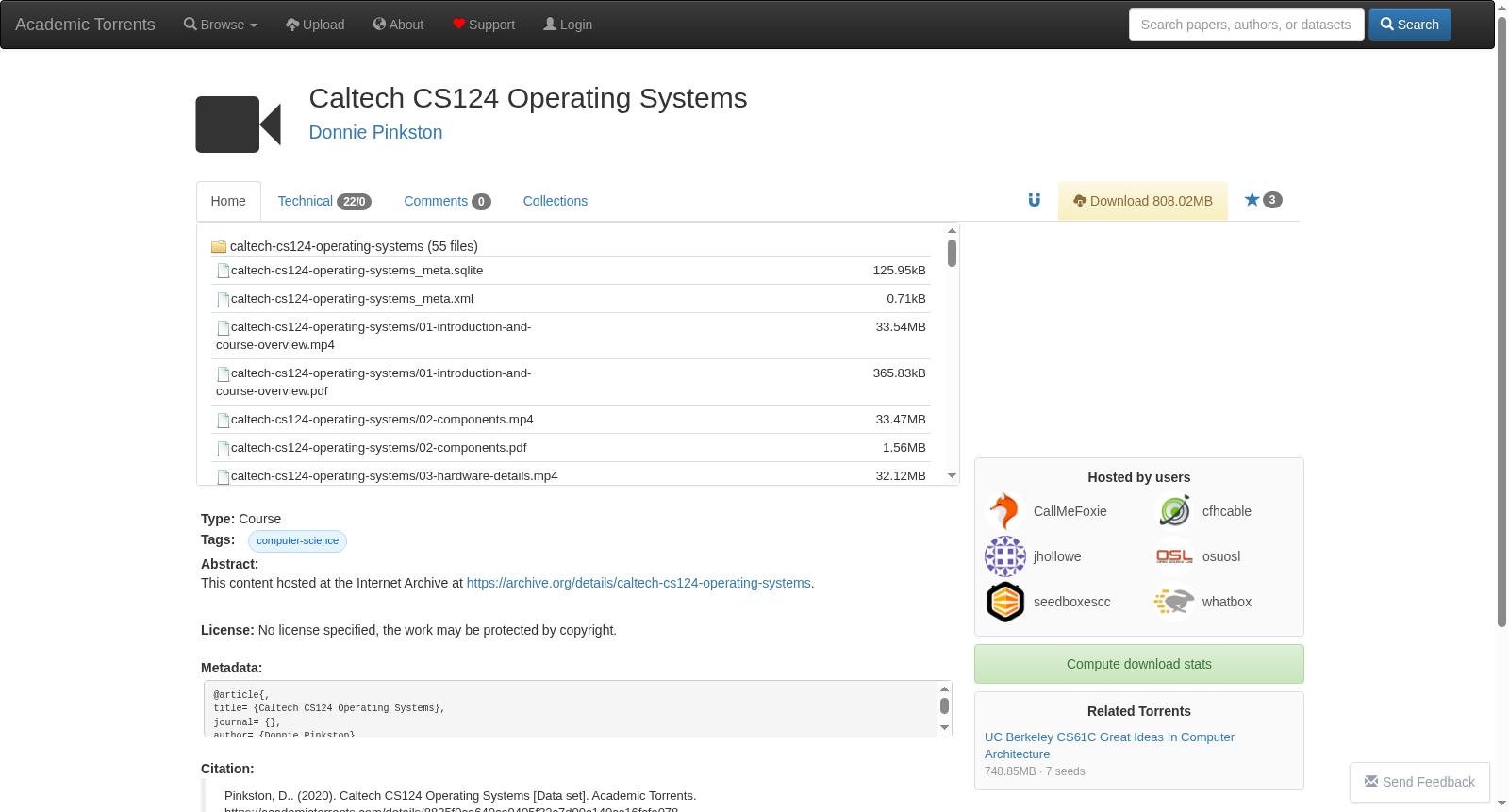The width and height of the screenshot is (1509, 812).
Task: Click Compute download stats button
Action: (x=1139, y=664)
